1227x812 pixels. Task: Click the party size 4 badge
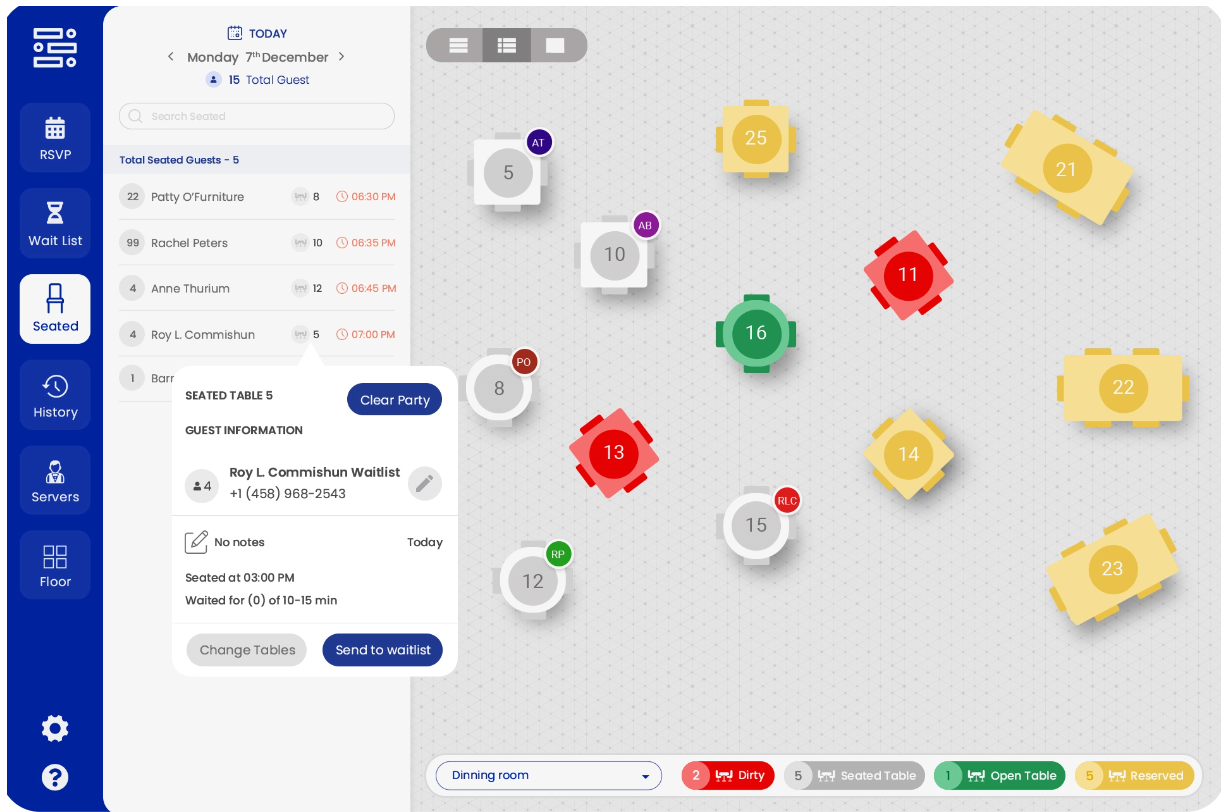[x=202, y=486]
